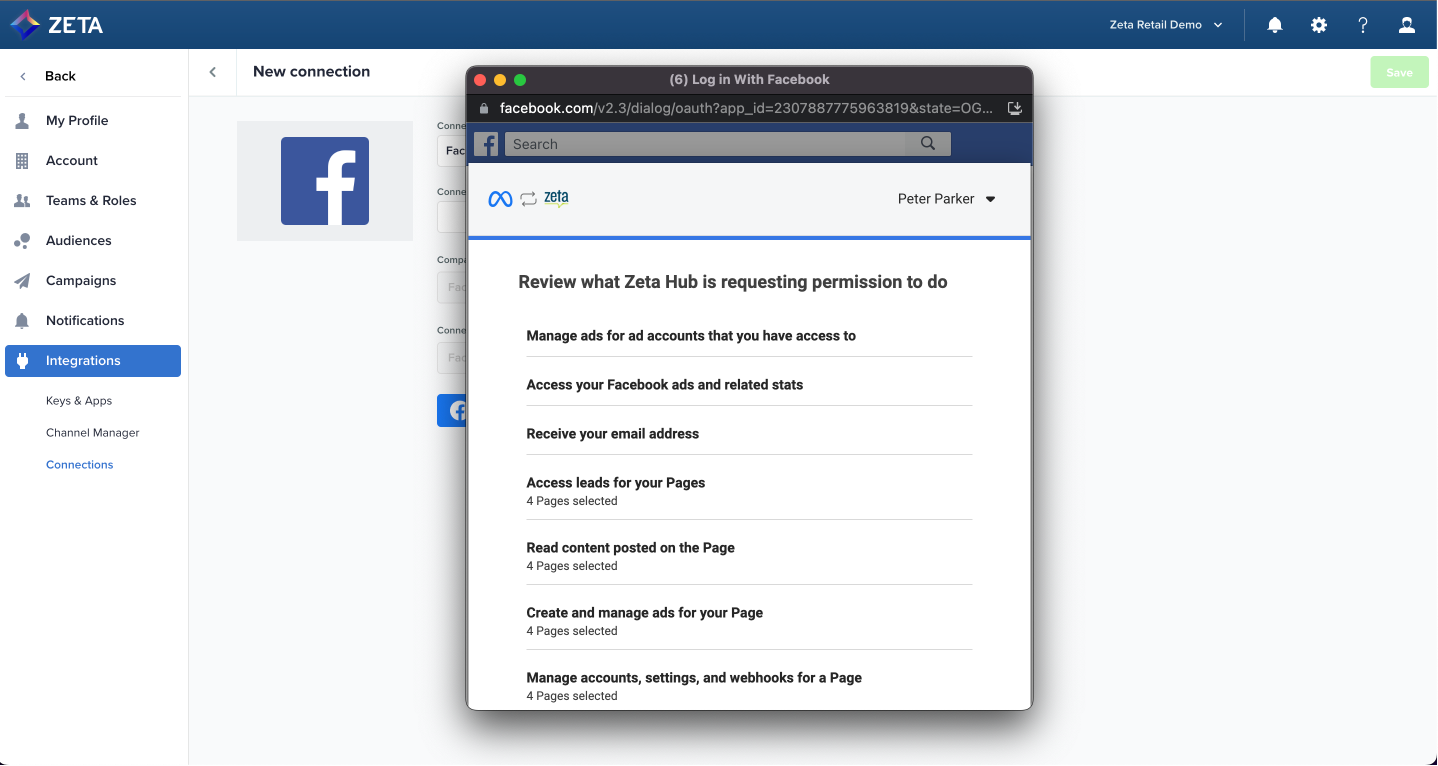
Task: Expand the Zeta Retail Demo account dropdown
Action: (x=1166, y=25)
